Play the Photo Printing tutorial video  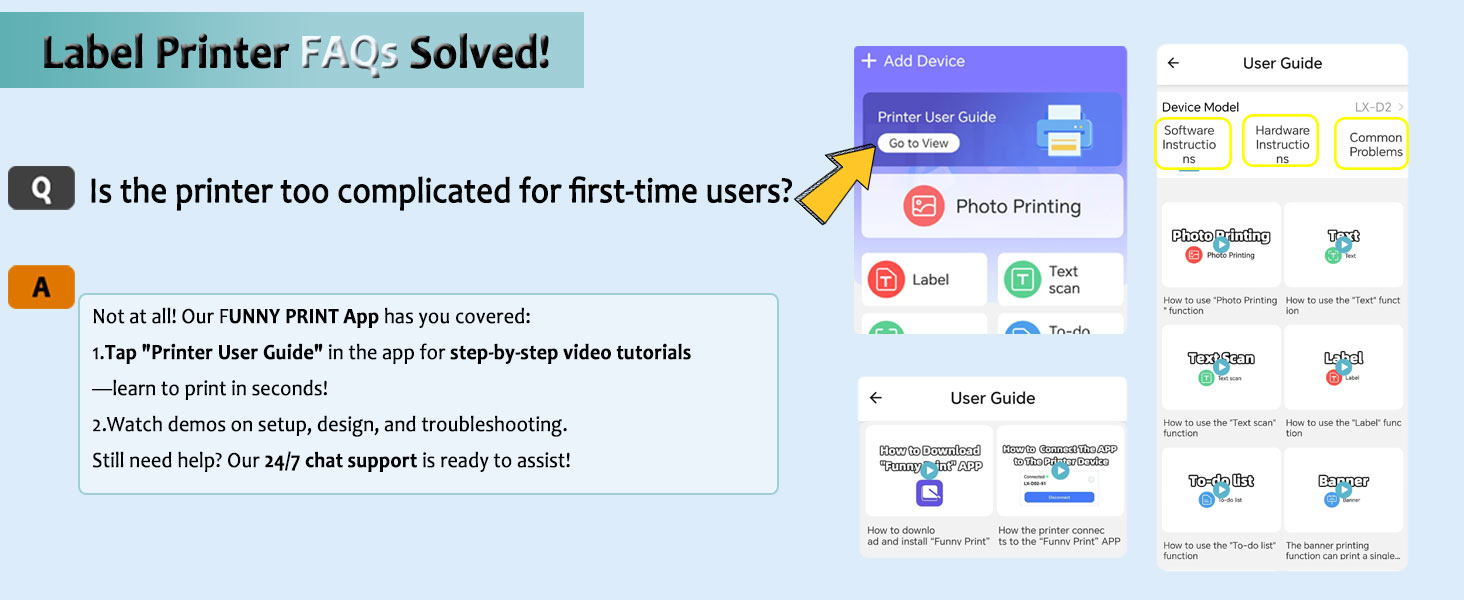tap(1220, 243)
